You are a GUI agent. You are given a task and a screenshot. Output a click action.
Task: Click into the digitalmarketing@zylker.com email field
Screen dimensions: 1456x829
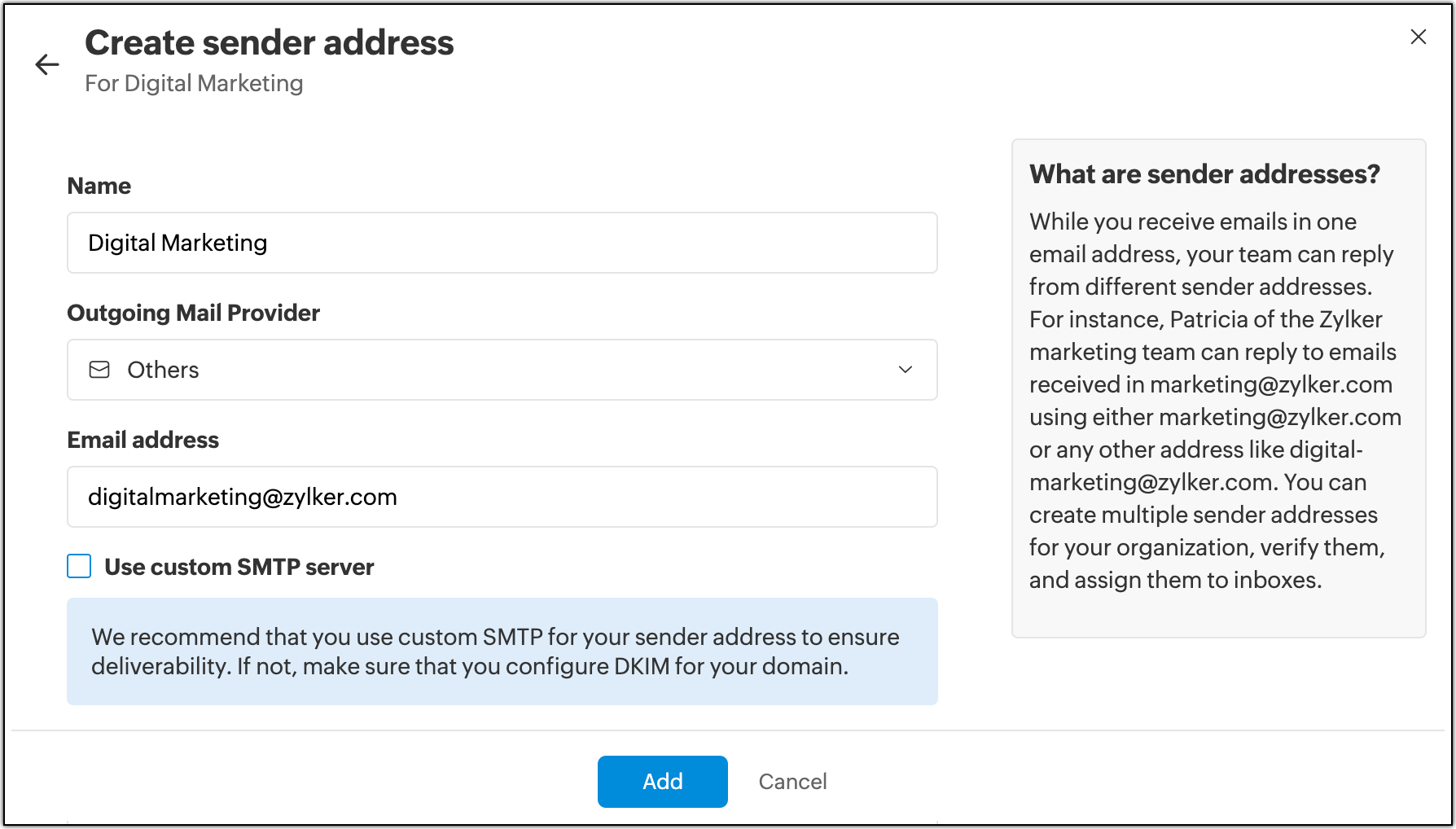pos(502,497)
